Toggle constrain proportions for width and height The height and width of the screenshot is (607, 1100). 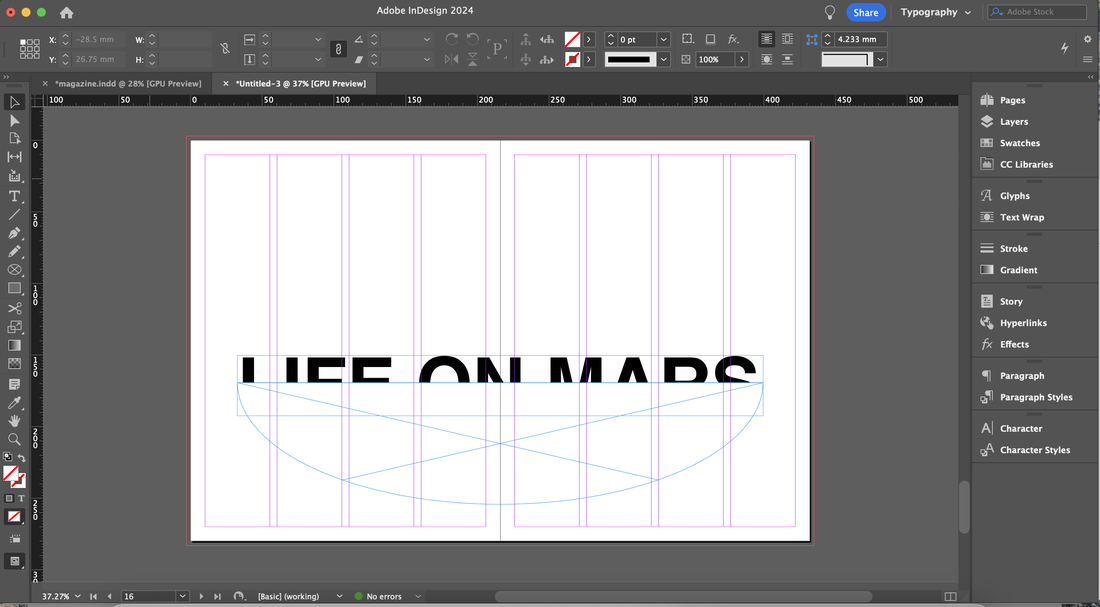click(224, 48)
